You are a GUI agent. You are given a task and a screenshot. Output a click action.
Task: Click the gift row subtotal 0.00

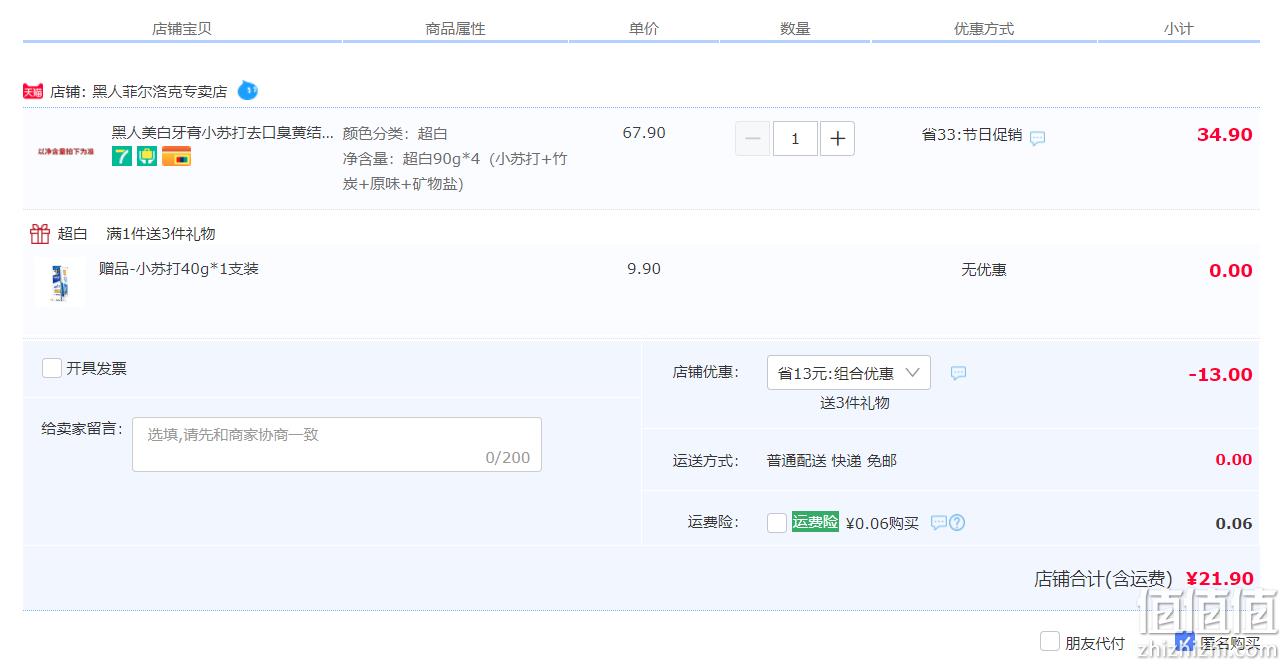[1231, 271]
